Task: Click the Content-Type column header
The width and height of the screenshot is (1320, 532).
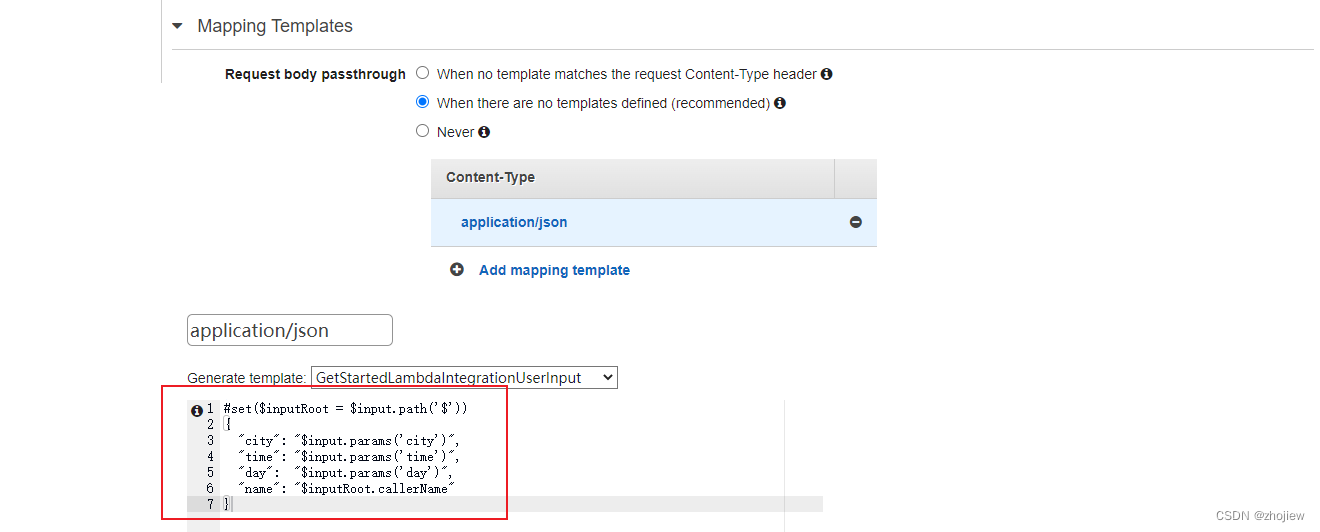Action: [x=490, y=177]
